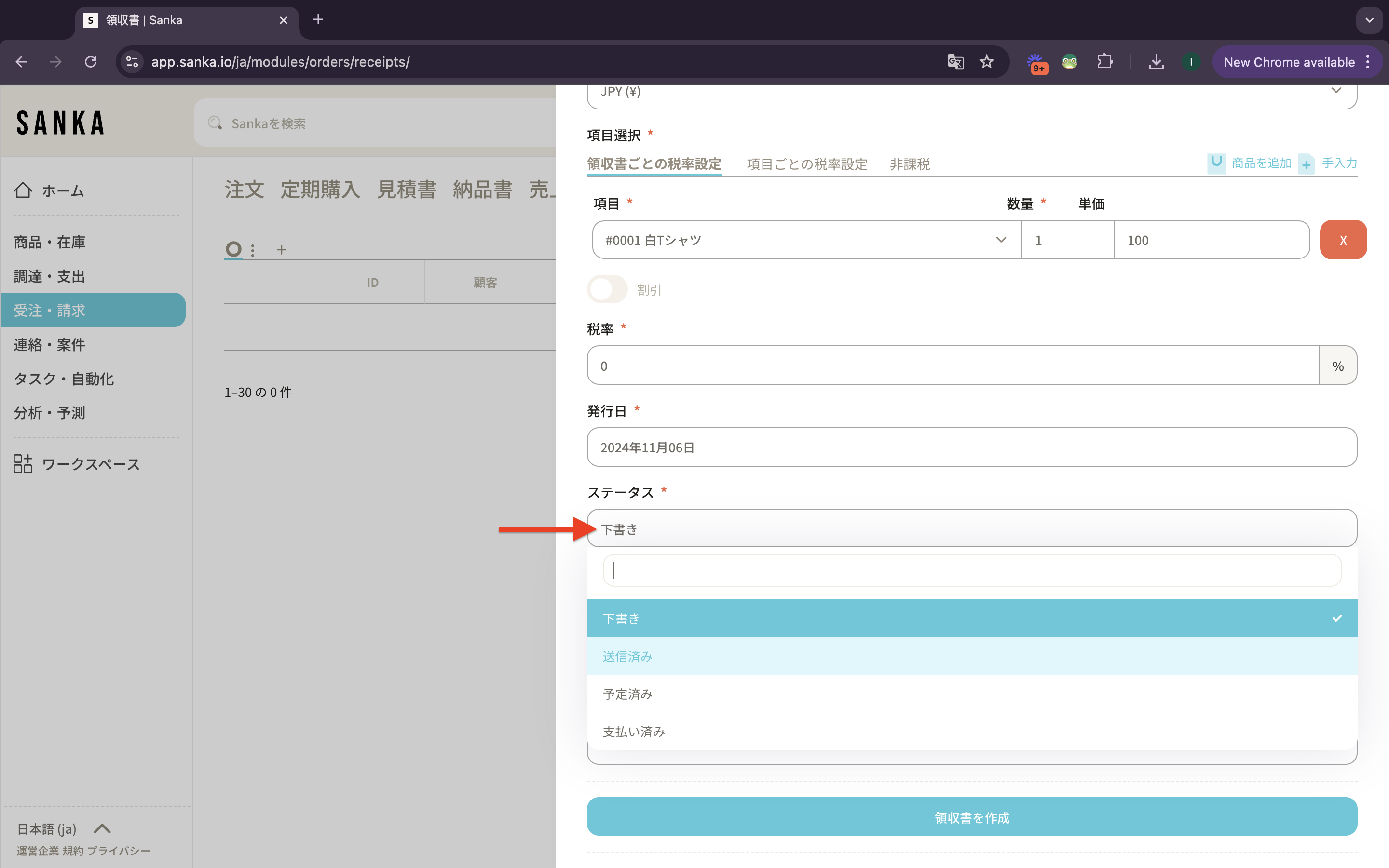Screen dimensions: 1389x868
Task: Click the Google Translate page icon
Action: click(x=955, y=62)
